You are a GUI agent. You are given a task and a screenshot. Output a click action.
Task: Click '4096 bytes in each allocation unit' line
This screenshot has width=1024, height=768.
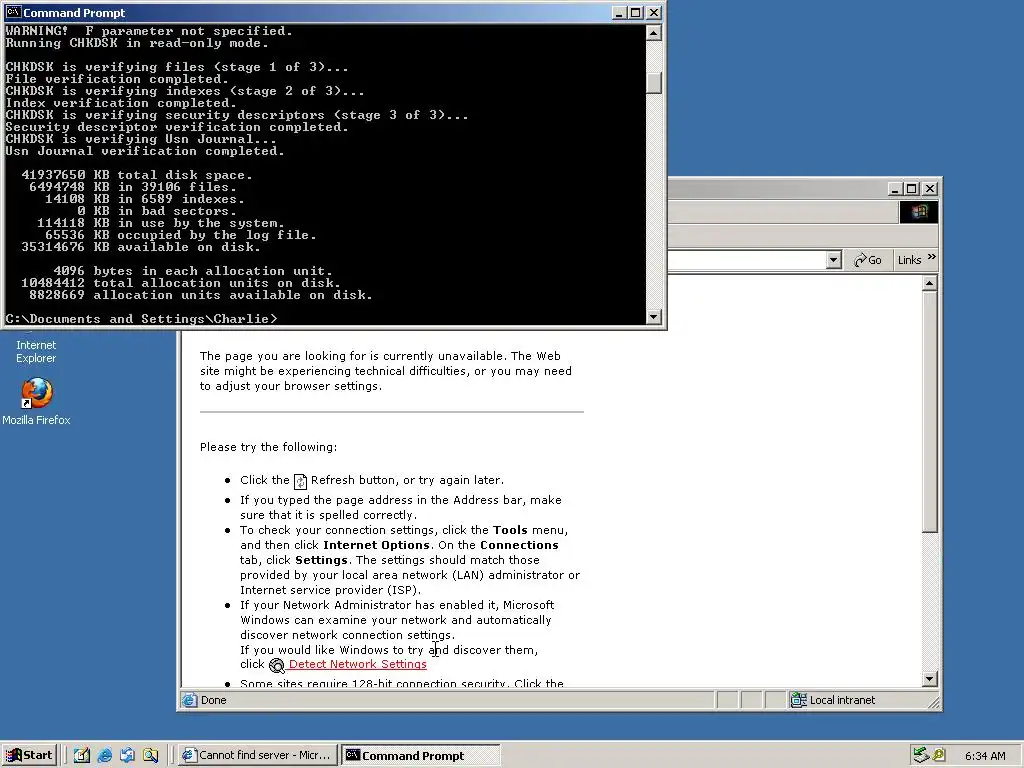click(x=193, y=271)
